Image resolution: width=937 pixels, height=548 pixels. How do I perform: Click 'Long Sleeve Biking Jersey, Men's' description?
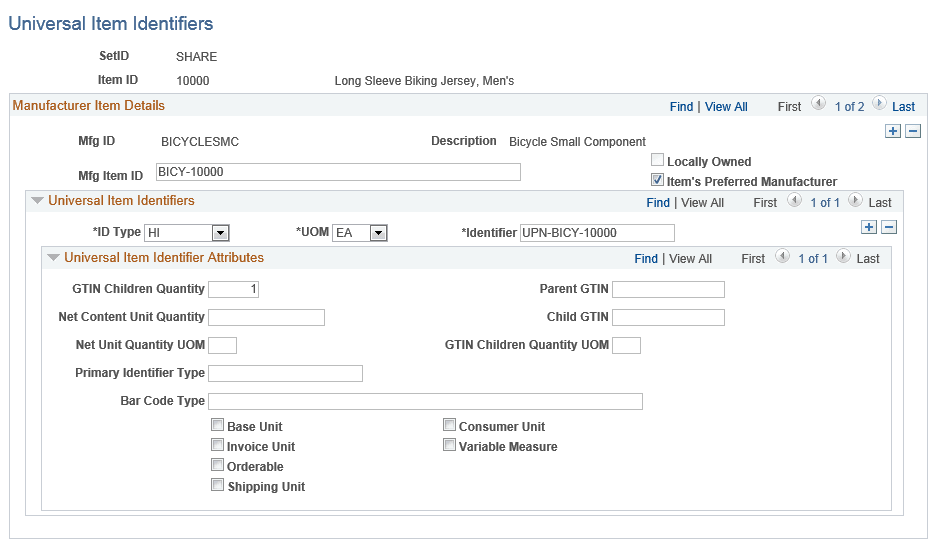click(424, 81)
